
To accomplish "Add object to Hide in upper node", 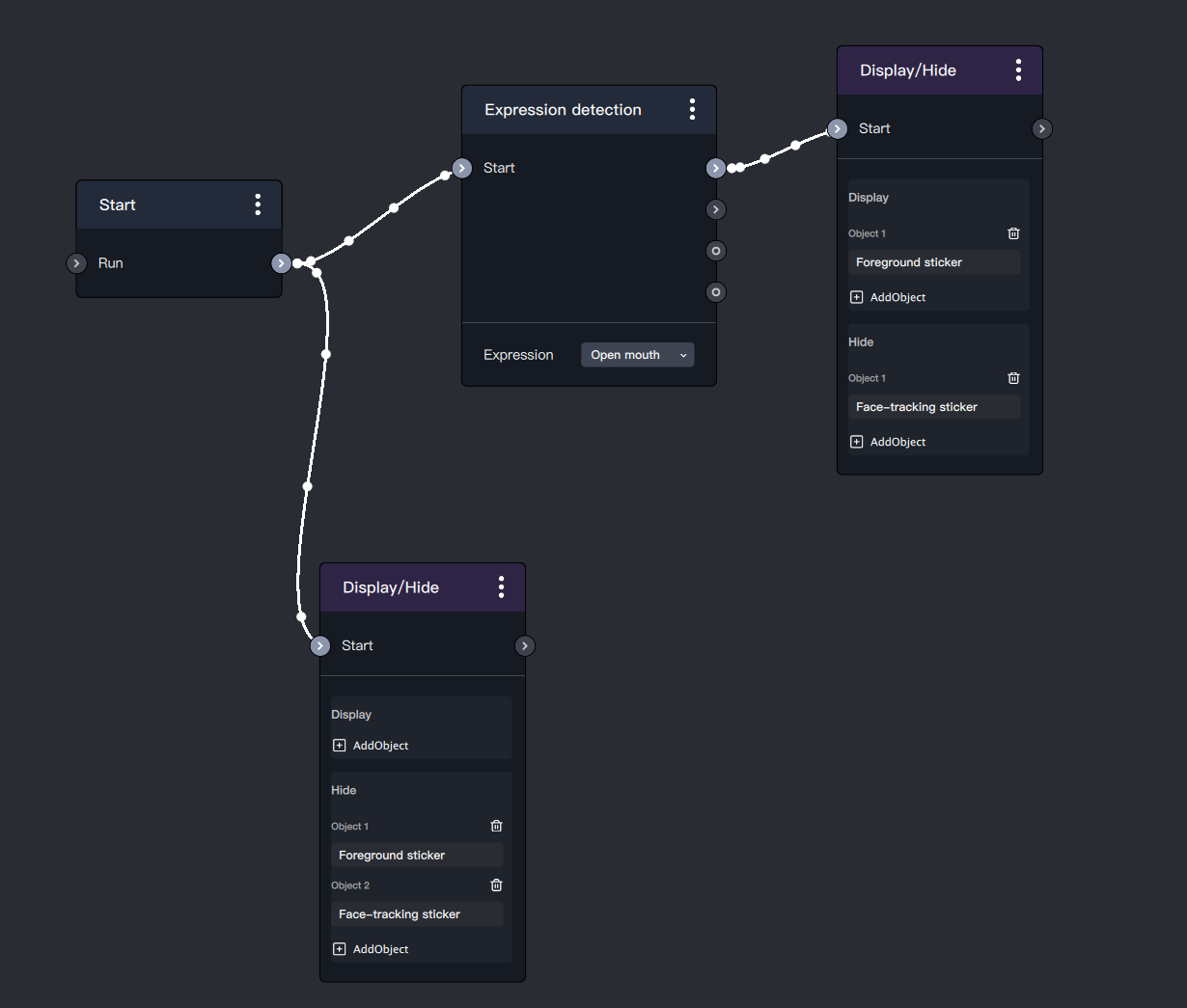I will (x=888, y=442).
